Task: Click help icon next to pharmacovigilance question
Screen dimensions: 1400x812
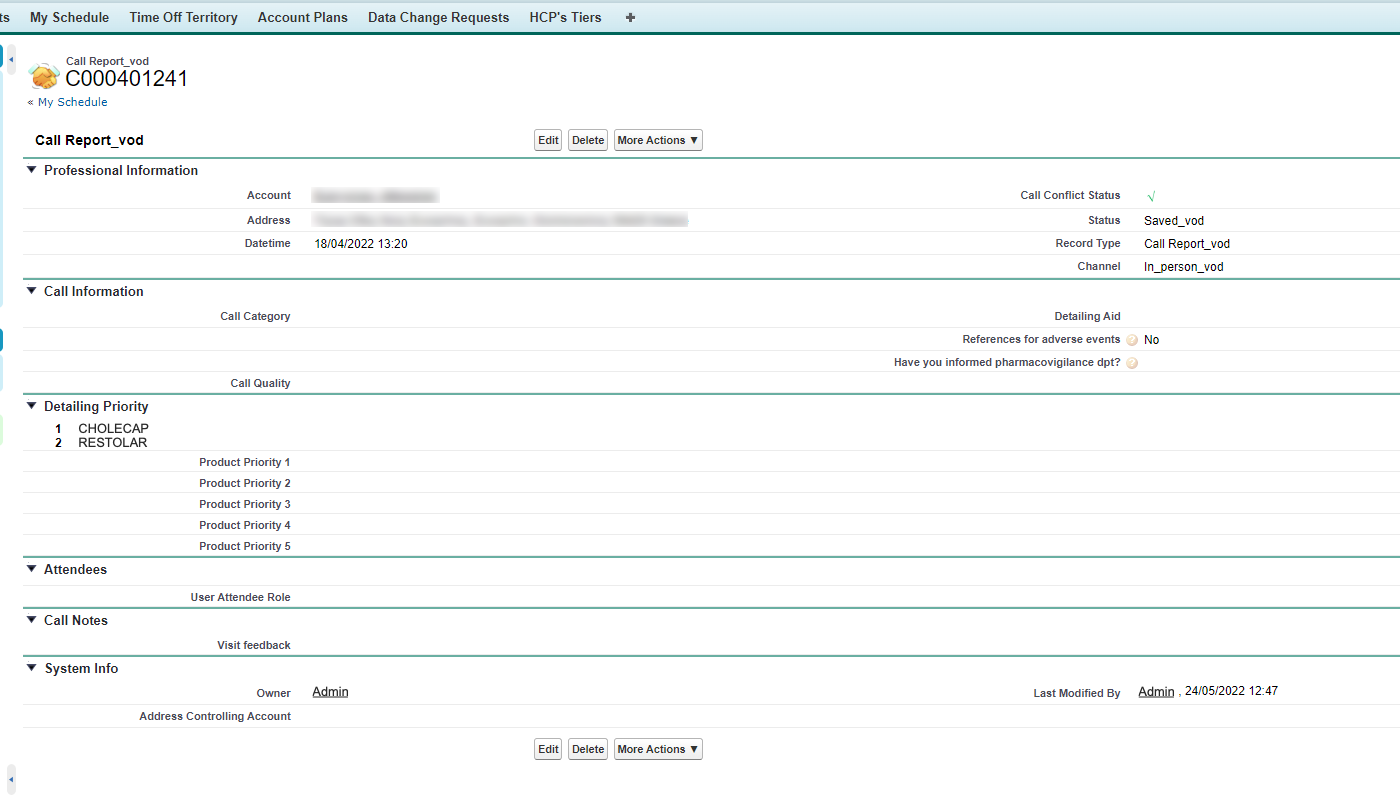Action: pyautogui.click(x=1132, y=363)
